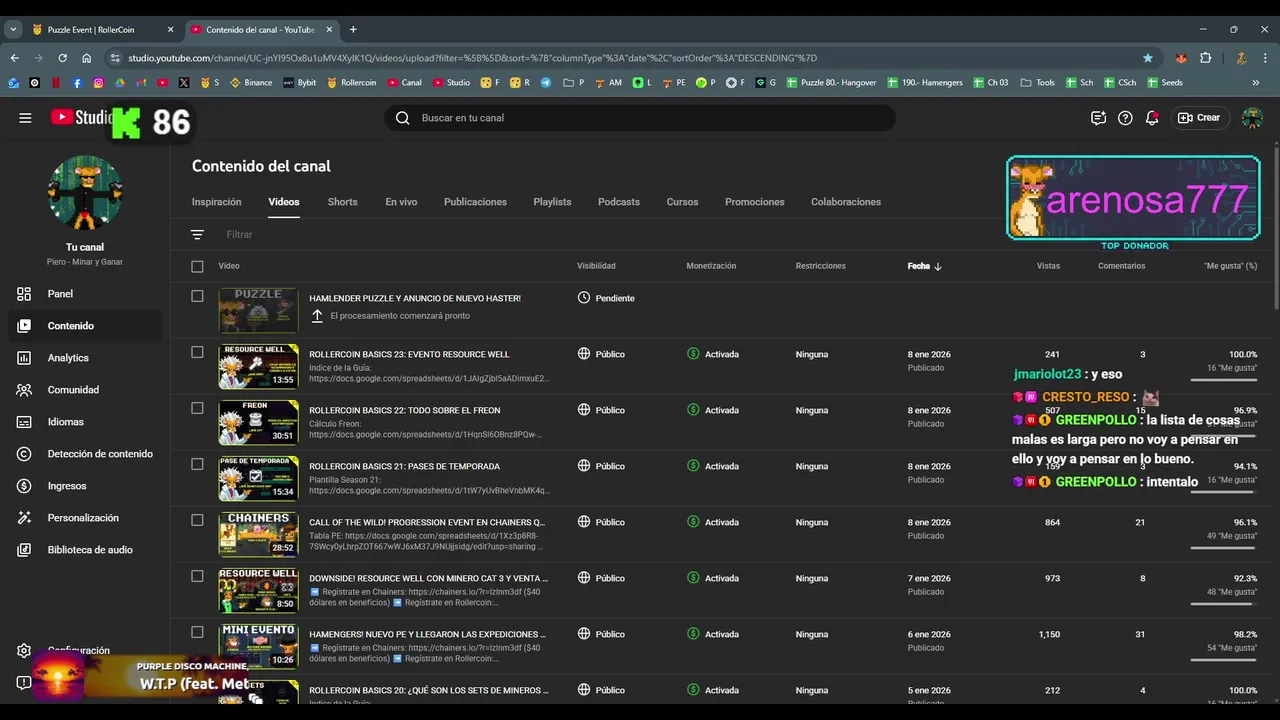Check the HAMENGERS! NUEVO PE video checkbox

click(197, 632)
